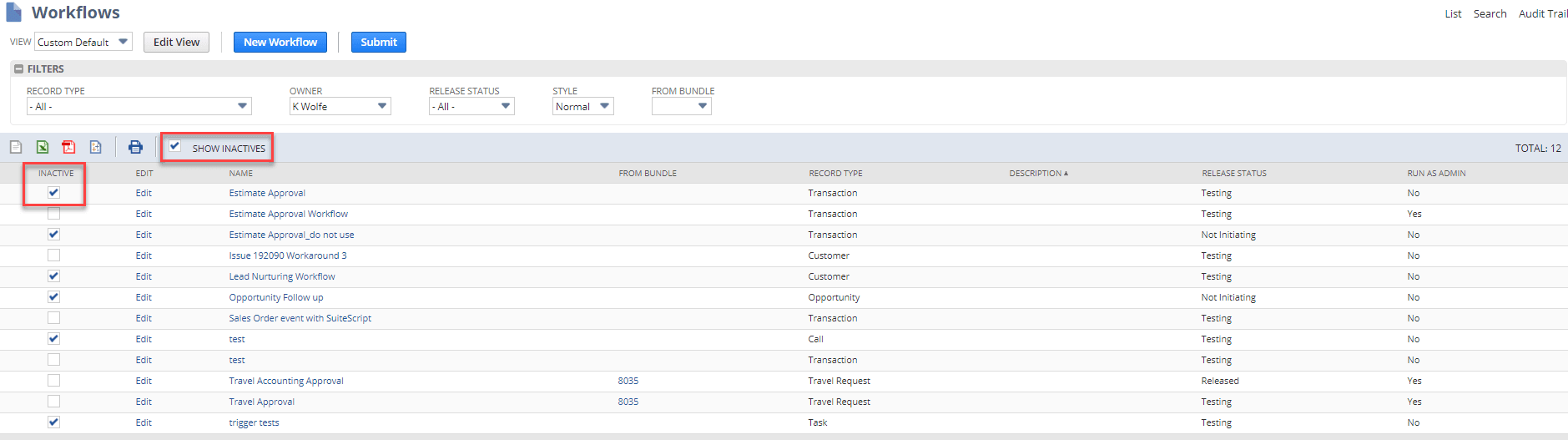Open the Estimate Approval workflow link
This screenshot has height=440, width=1568.
pyautogui.click(x=267, y=193)
